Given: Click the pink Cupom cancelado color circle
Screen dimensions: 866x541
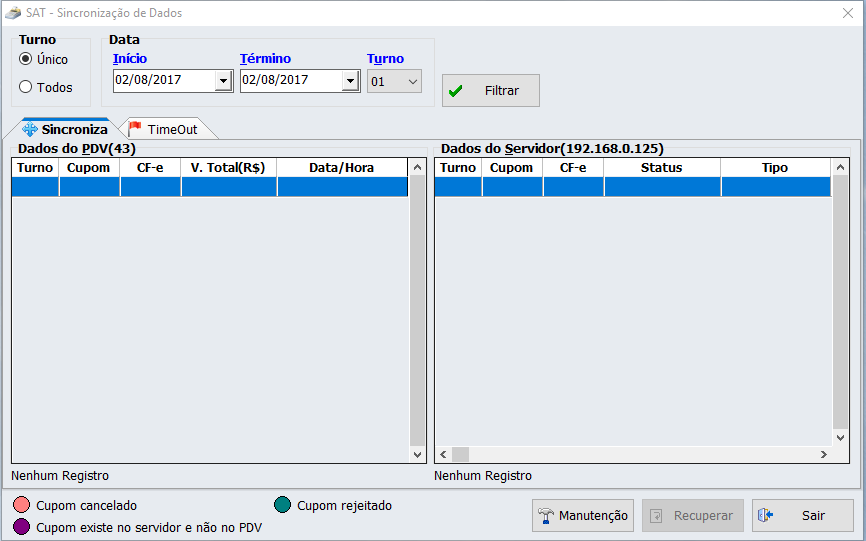Looking at the screenshot, I should [x=22, y=506].
